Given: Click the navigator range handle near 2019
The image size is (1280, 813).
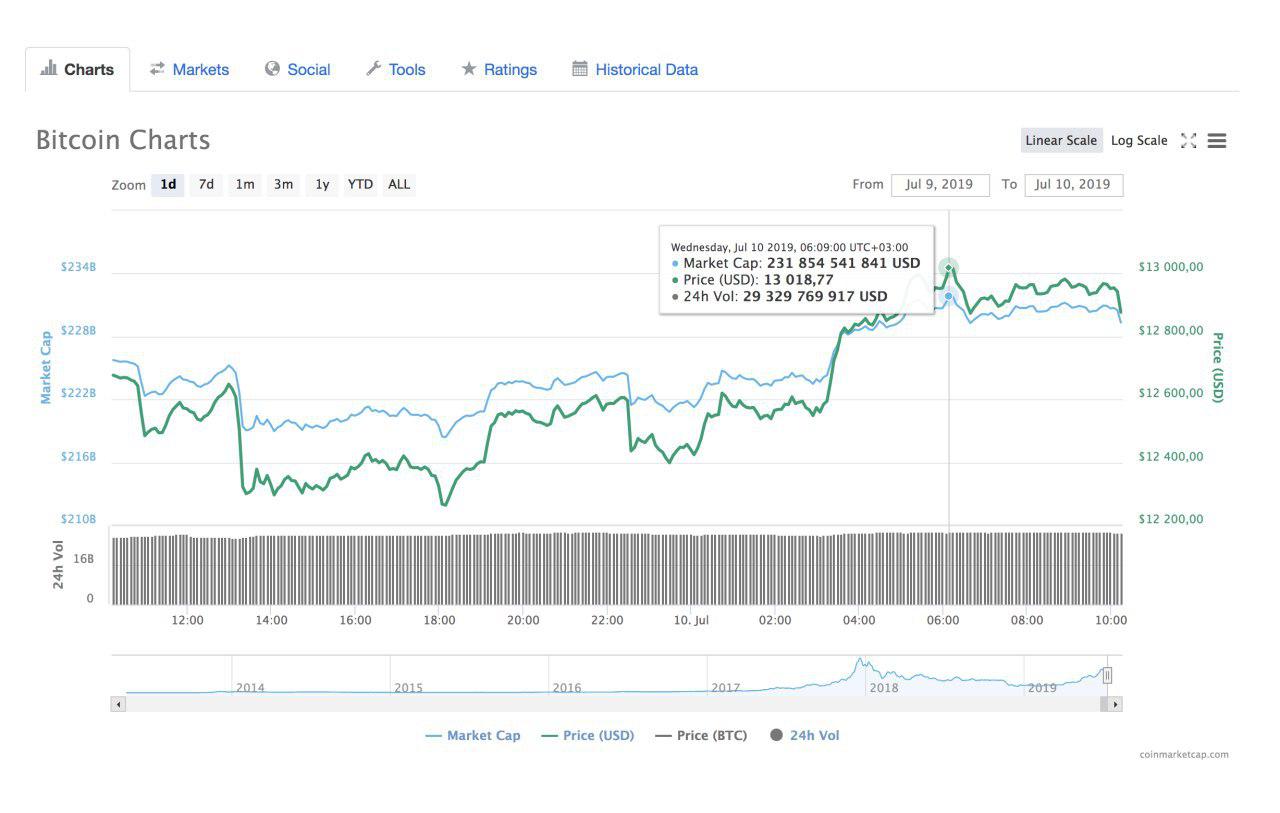Looking at the screenshot, I should pos(1107,675).
